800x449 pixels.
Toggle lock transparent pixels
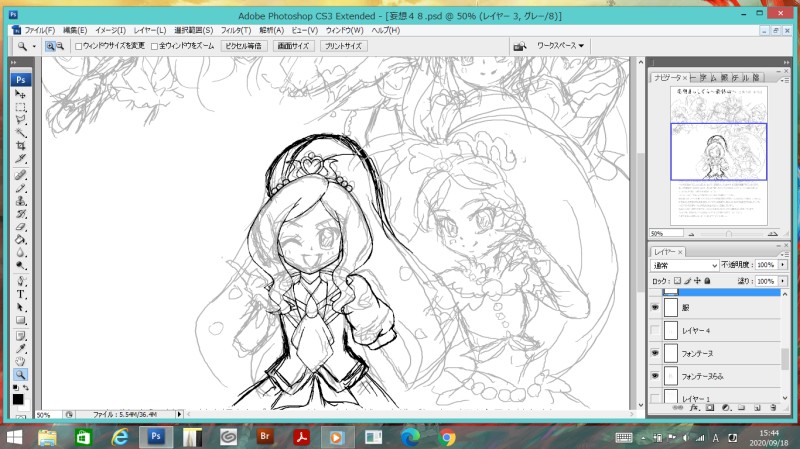tap(678, 281)
